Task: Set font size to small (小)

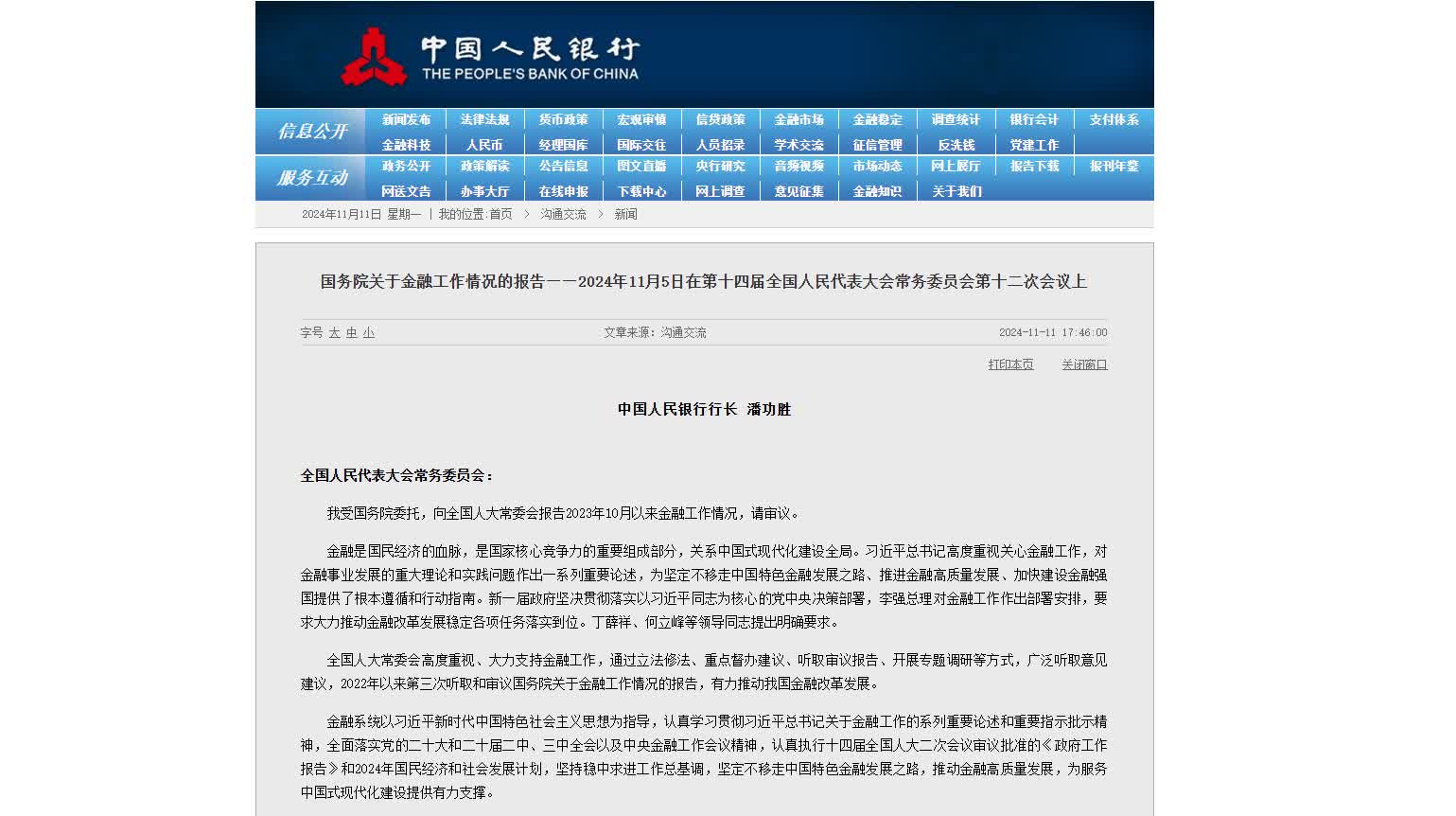Action: (x=368, y=333)
